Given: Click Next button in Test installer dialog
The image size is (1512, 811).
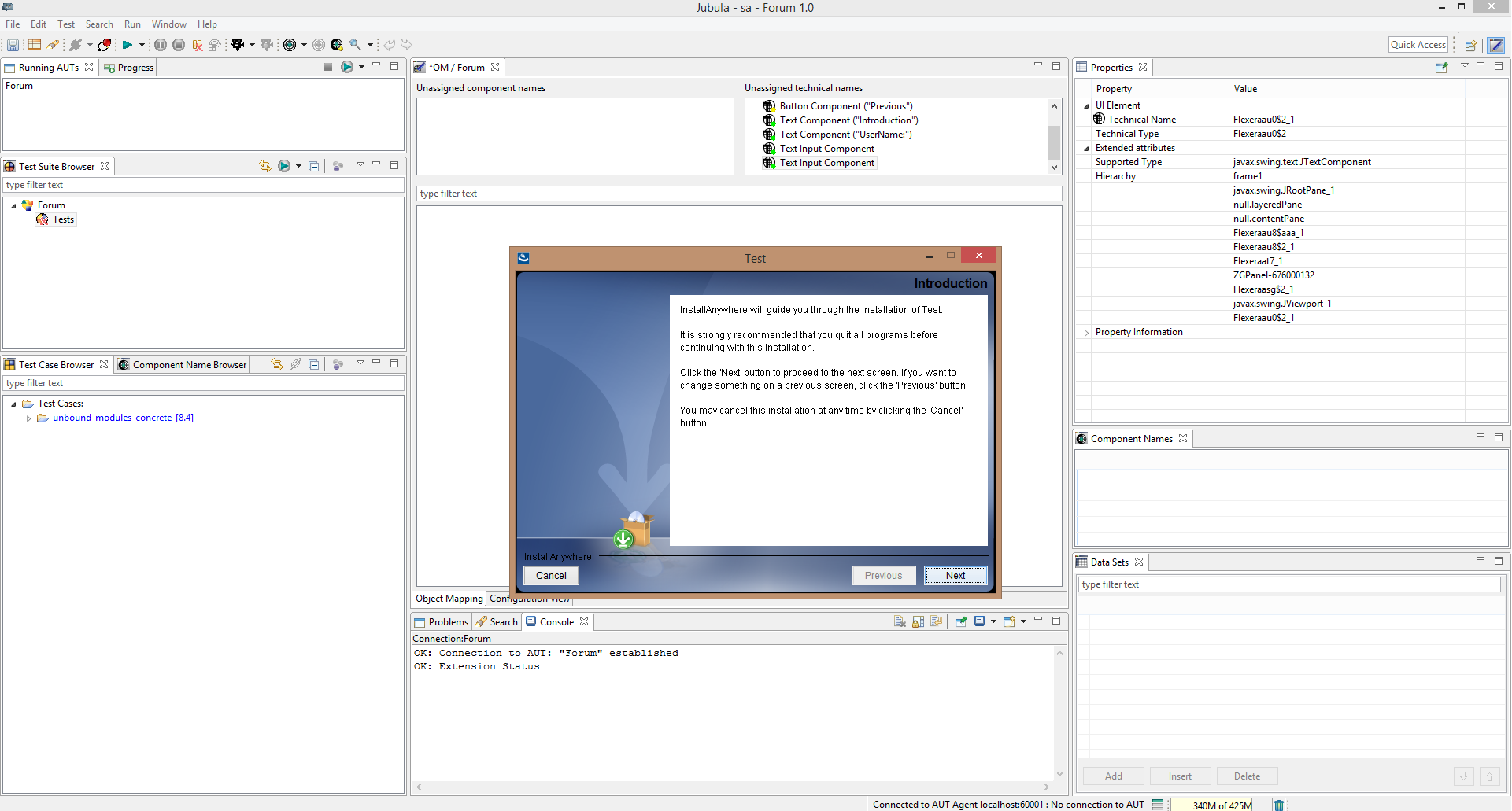Looking at the screenshot, I should click(956, 576).
